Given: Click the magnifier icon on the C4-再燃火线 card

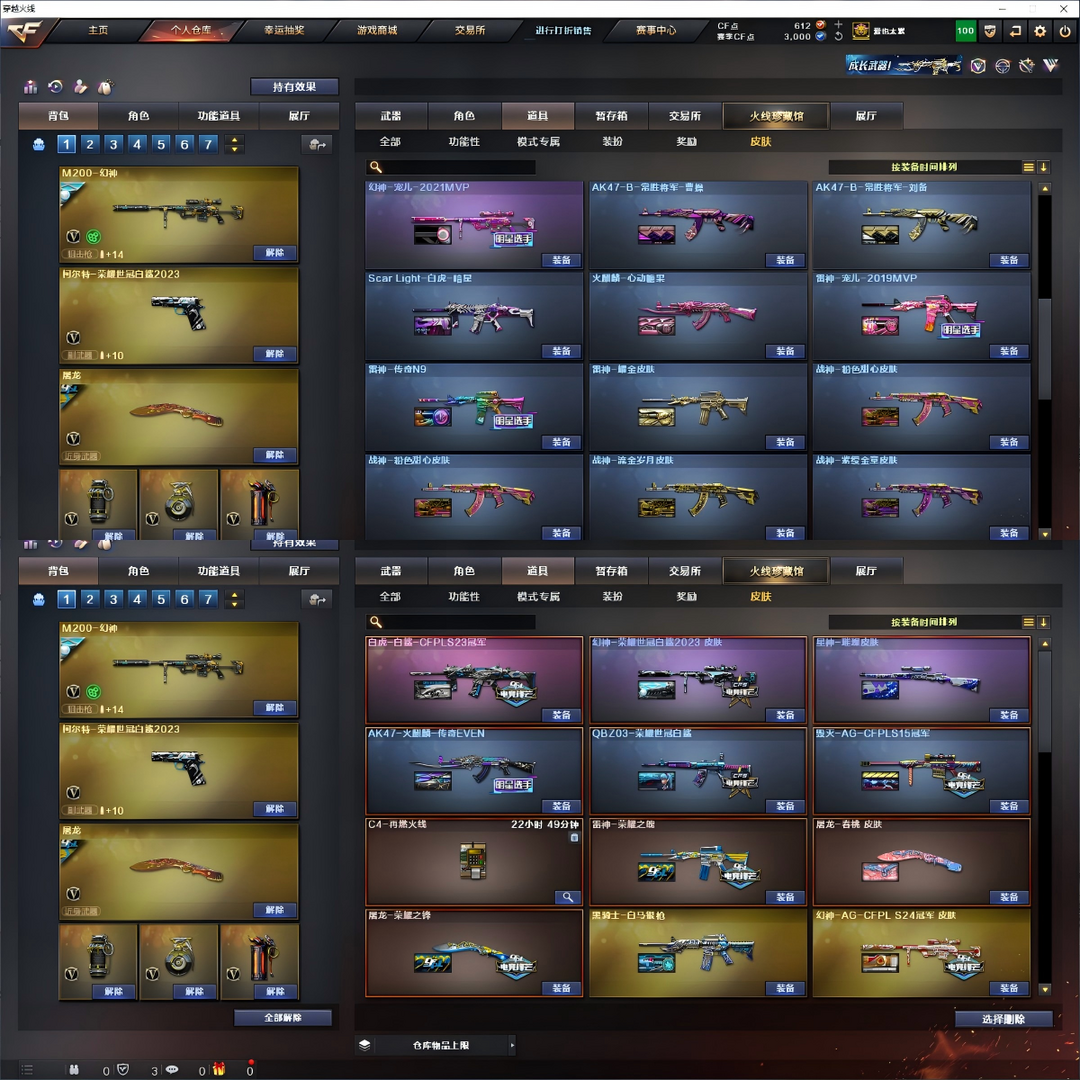Looking at the screenshot, I should pos(568,897).
